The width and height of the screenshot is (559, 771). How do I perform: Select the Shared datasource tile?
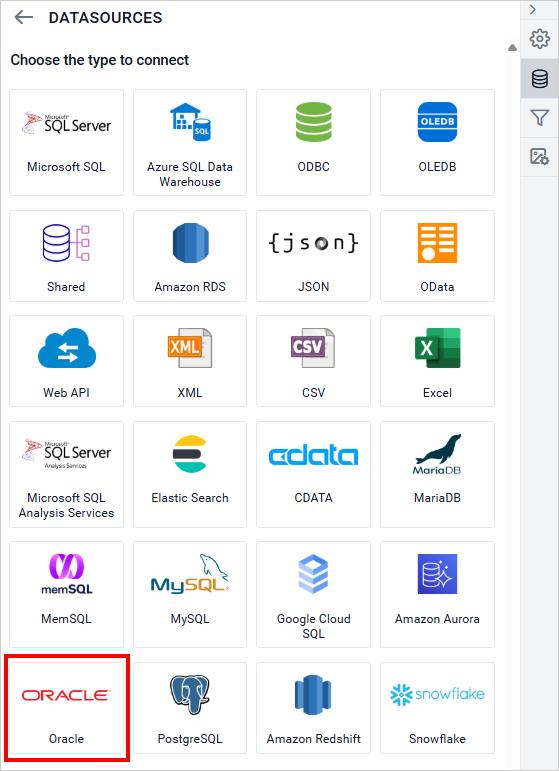click(x=66, y=256)
